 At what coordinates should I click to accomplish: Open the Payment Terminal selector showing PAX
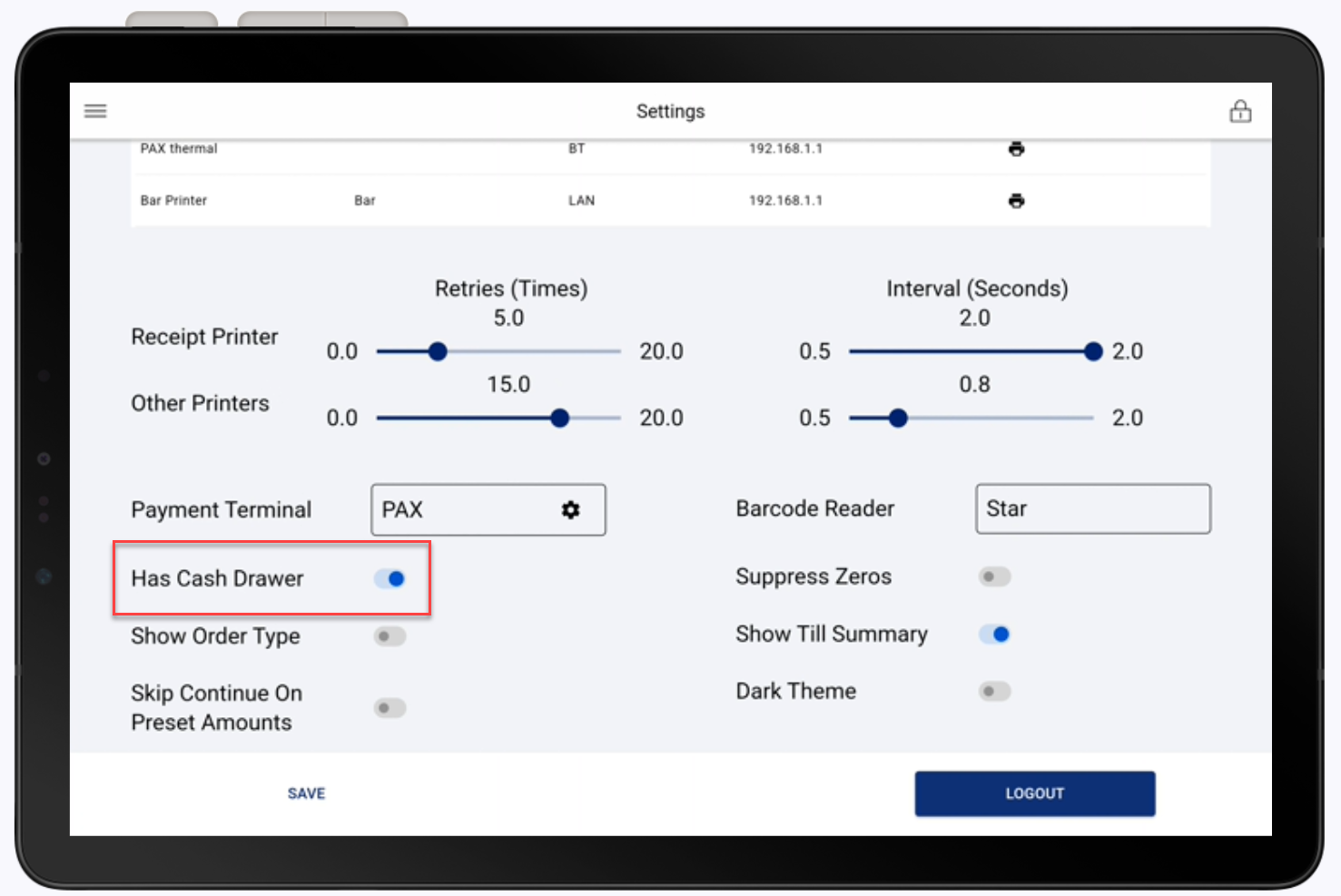[x=463, y=509]
